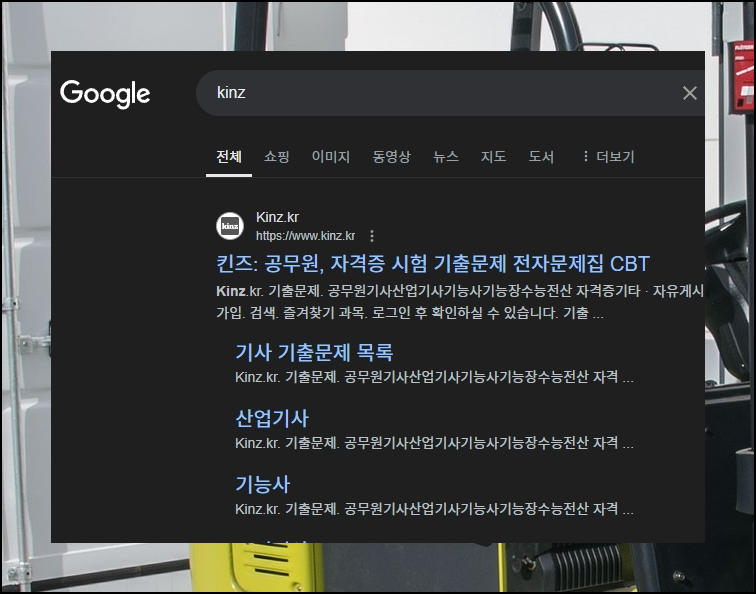Open the 기사 기출문제 목록 sitelink

pyautogui.click(x=314, y=352)
